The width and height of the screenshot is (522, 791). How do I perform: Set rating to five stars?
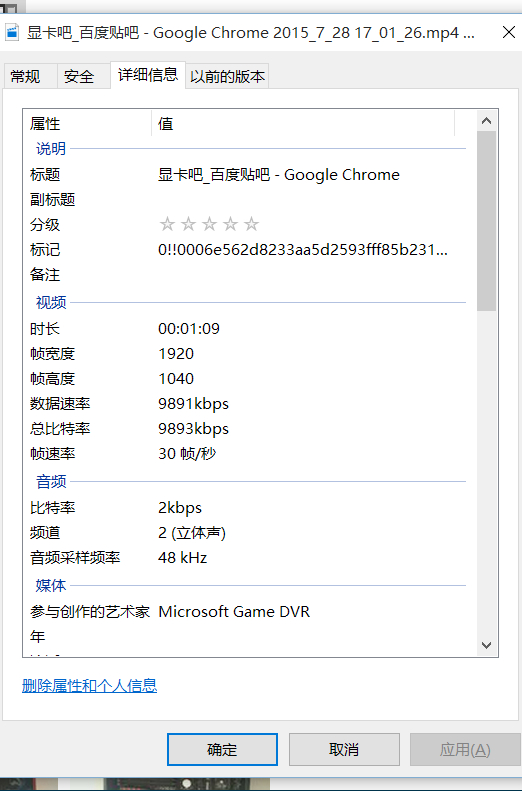(251, 224)
